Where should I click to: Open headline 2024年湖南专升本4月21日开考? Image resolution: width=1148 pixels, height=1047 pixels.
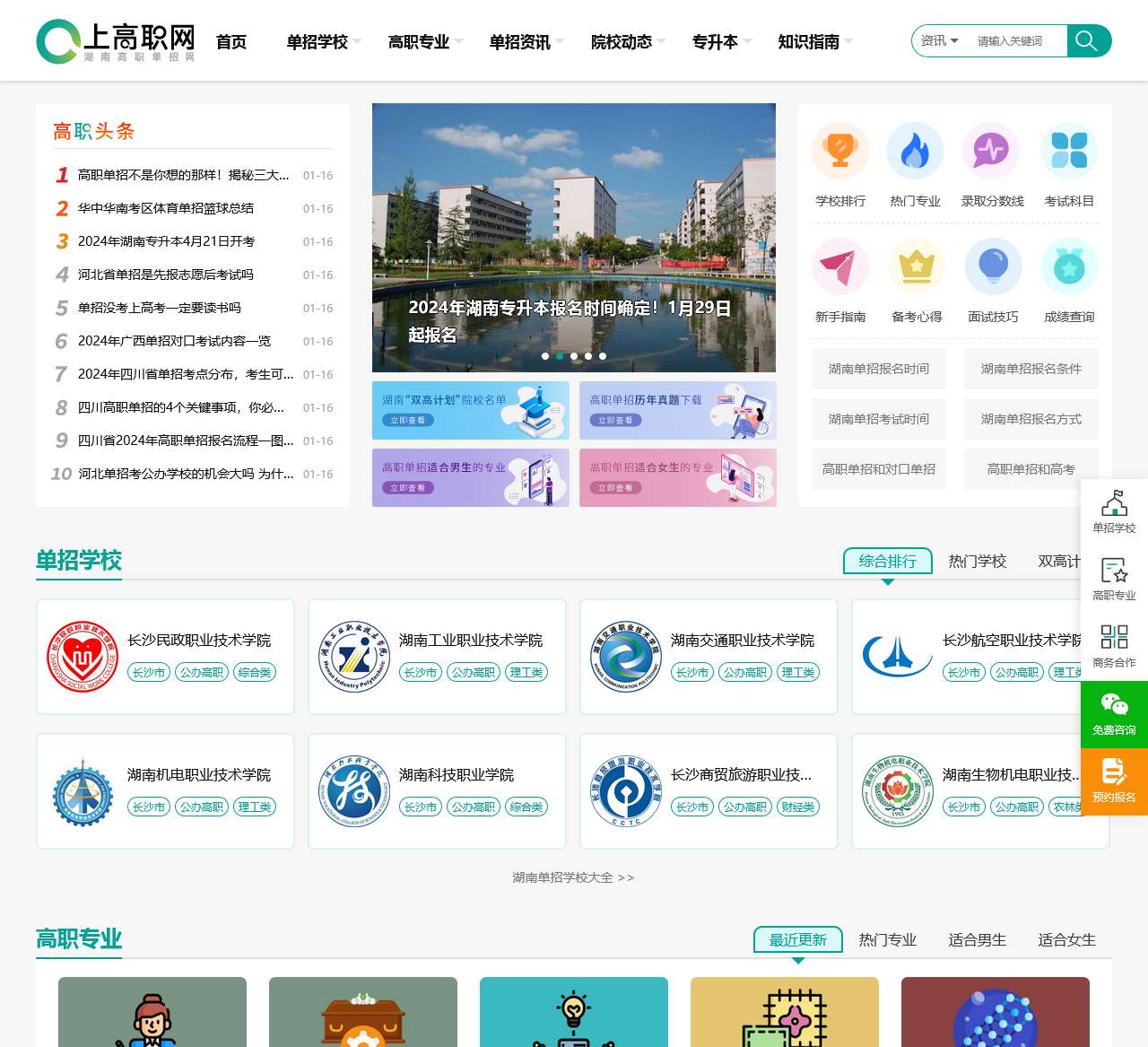(x=167, y=241)
